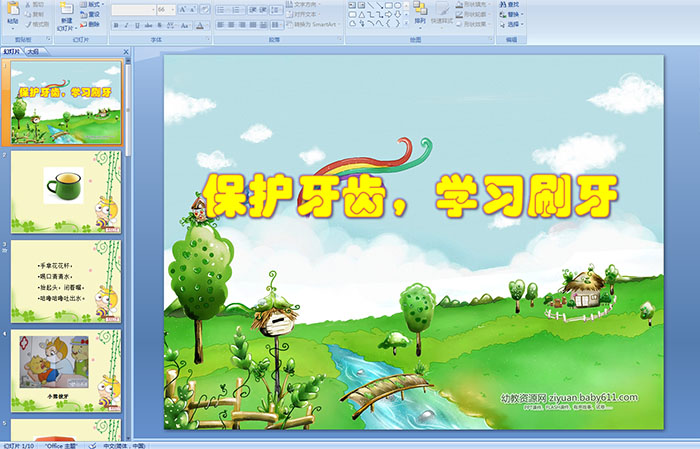
Task: Toggle strikethrough formatting
Action: coord(148,25)
